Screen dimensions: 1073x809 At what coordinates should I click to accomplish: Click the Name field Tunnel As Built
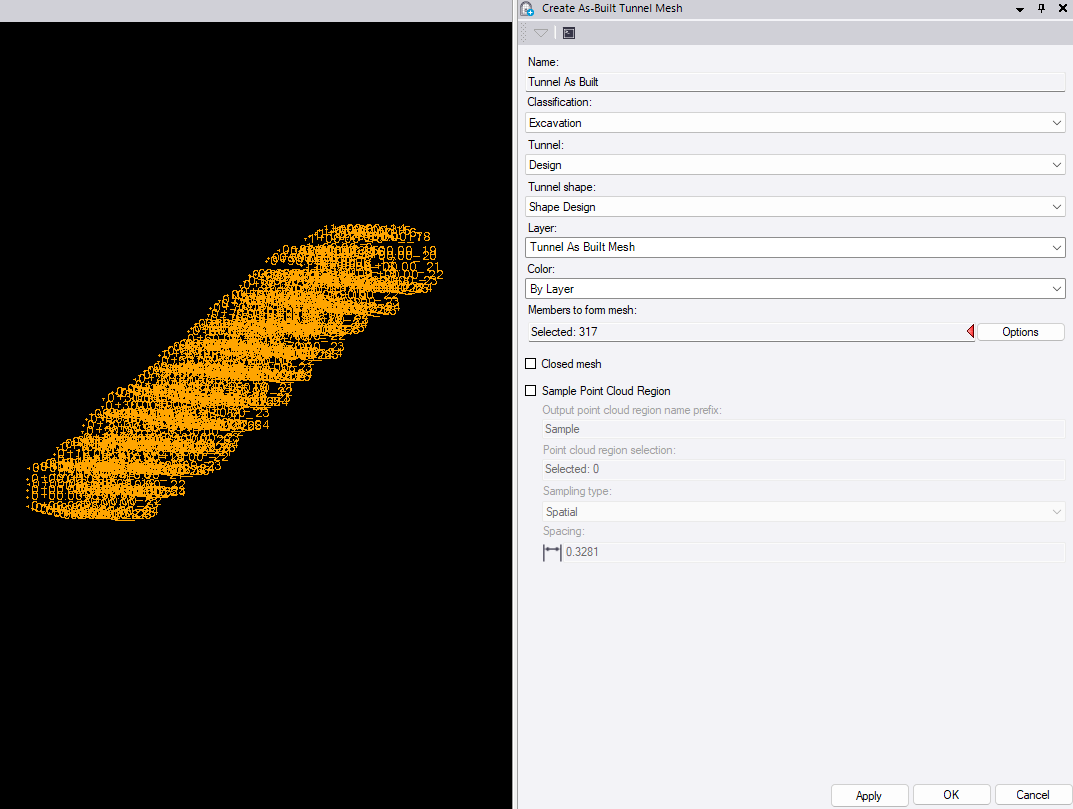point(795,82)
